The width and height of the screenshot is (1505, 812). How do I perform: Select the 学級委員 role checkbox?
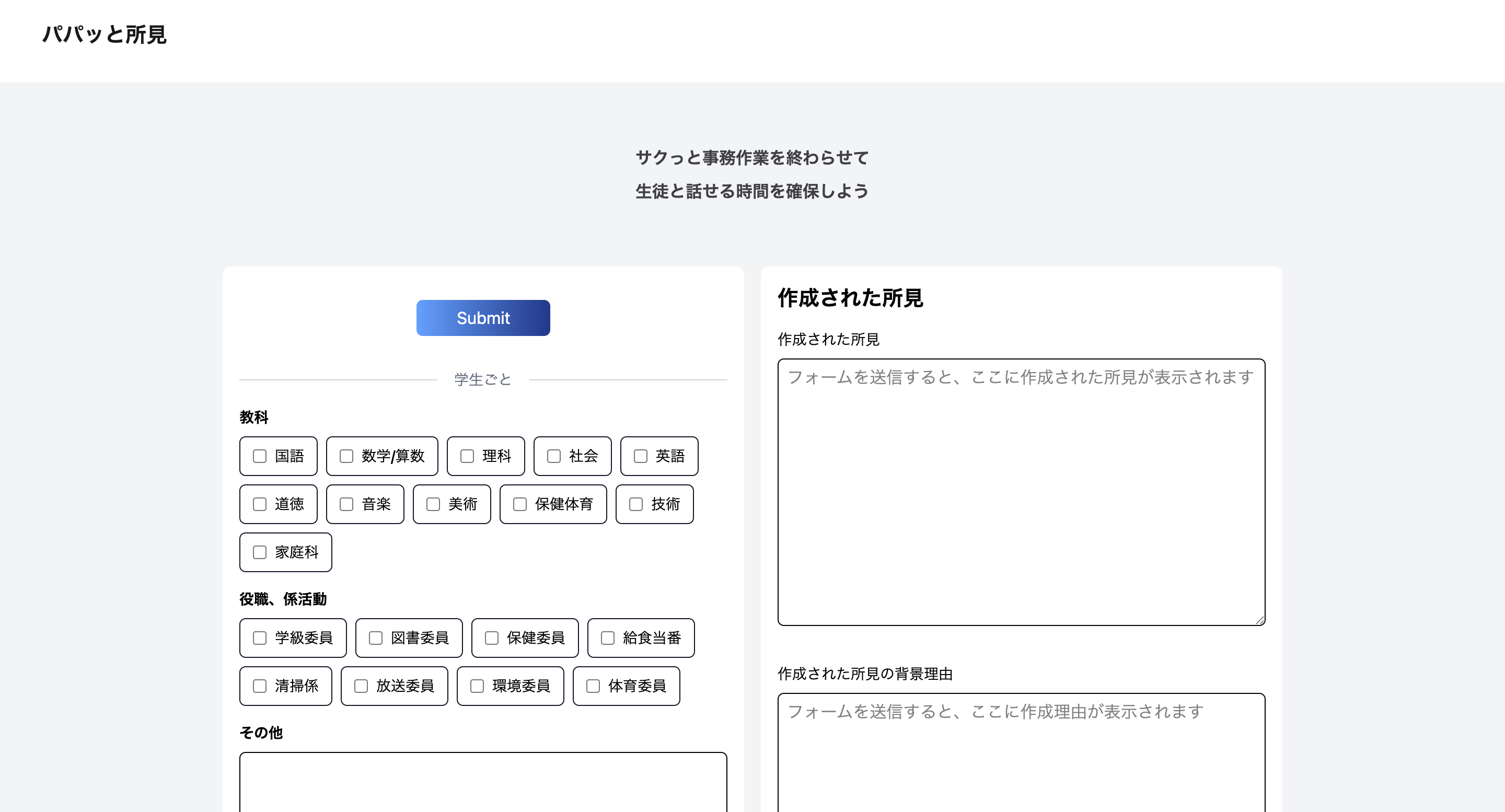[x=259, y=638]
